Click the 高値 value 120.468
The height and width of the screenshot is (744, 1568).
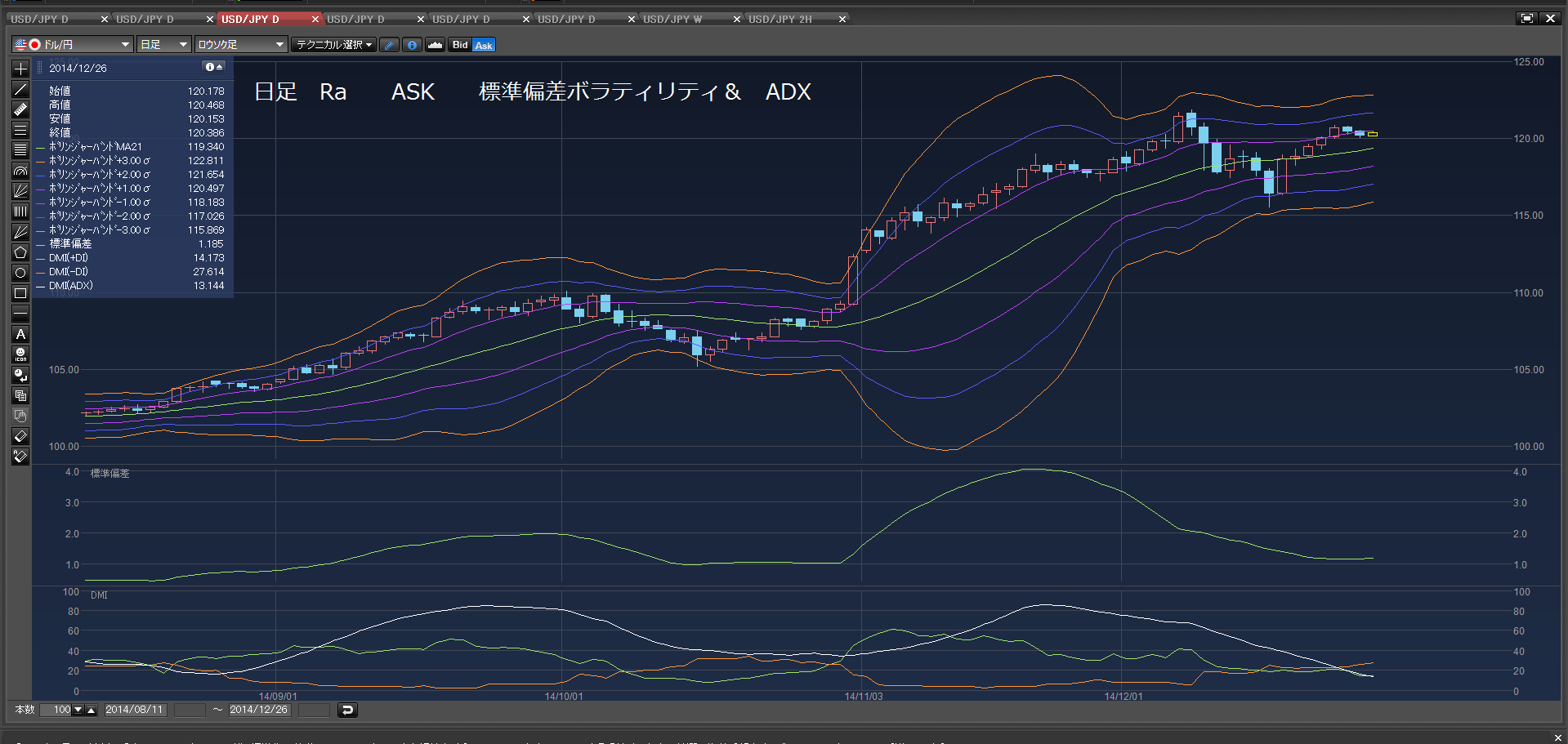click(206, 105)
